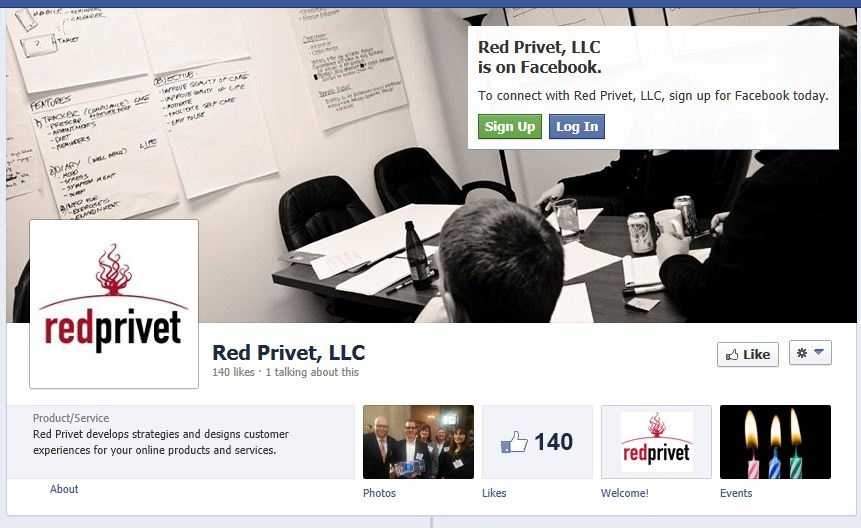Open the Events tab label

[736, 493]
